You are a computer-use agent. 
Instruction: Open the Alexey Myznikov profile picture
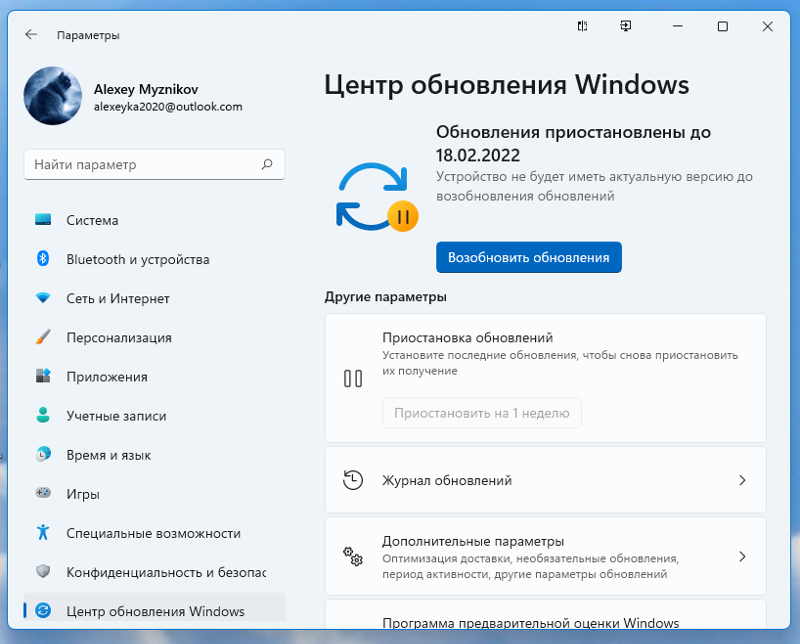coord(53,95)
